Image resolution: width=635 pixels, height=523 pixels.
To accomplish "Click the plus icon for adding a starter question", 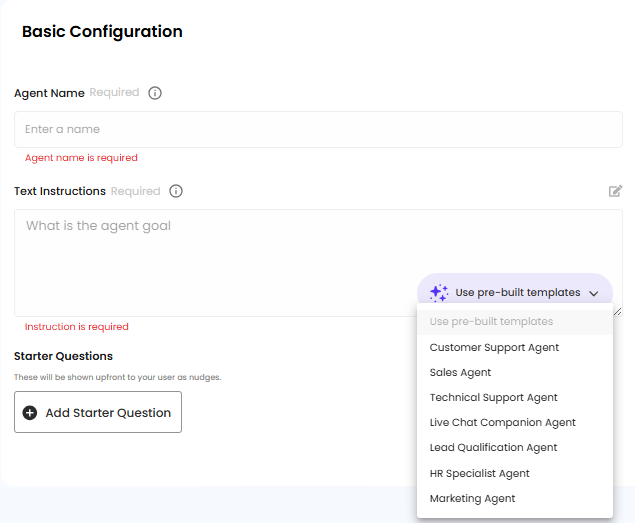I will (x=30, y=413).
